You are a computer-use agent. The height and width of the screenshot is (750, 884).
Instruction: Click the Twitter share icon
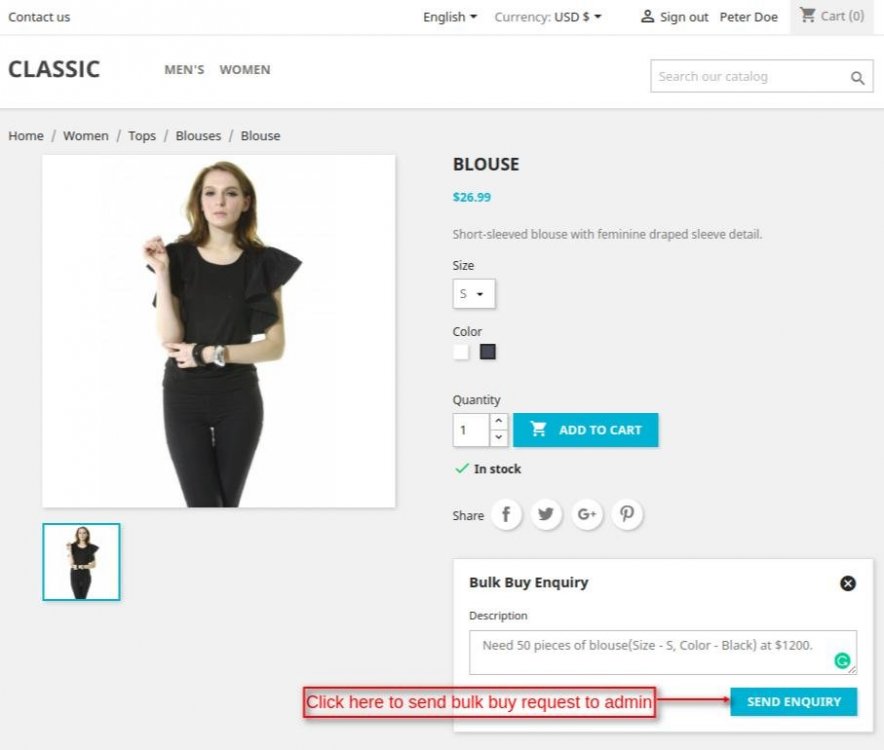tap(546, 515)
